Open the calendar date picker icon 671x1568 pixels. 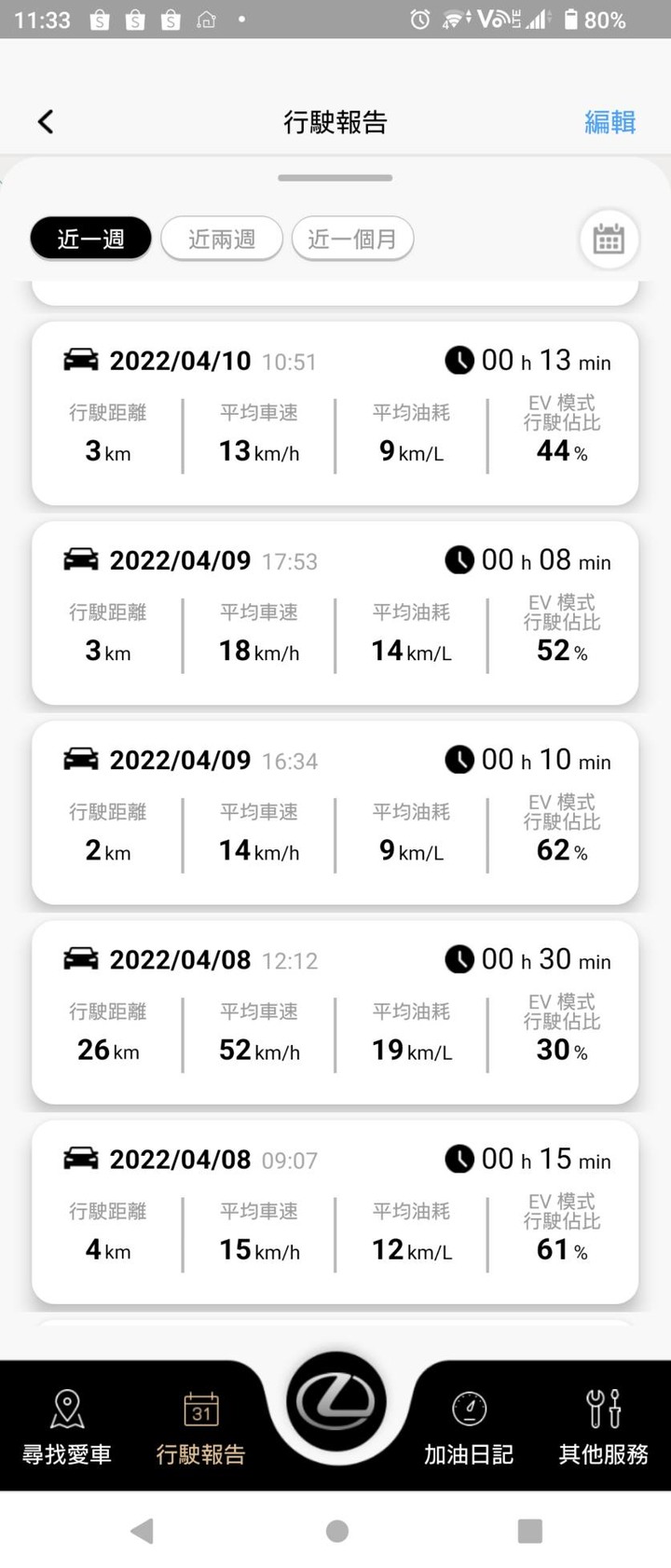609,239
